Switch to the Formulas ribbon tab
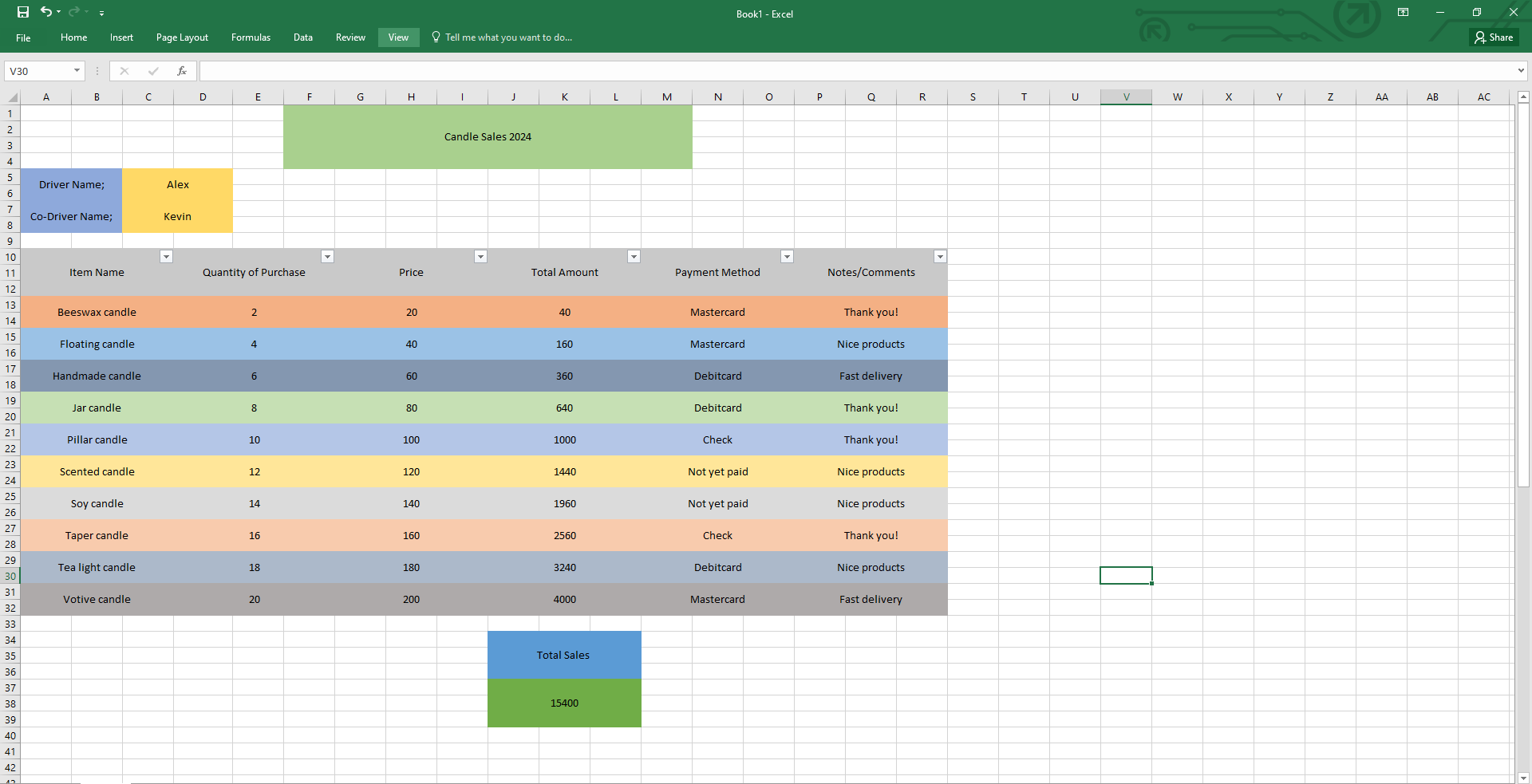Screen dimensions: 1532x784 (x=251, y=37)
